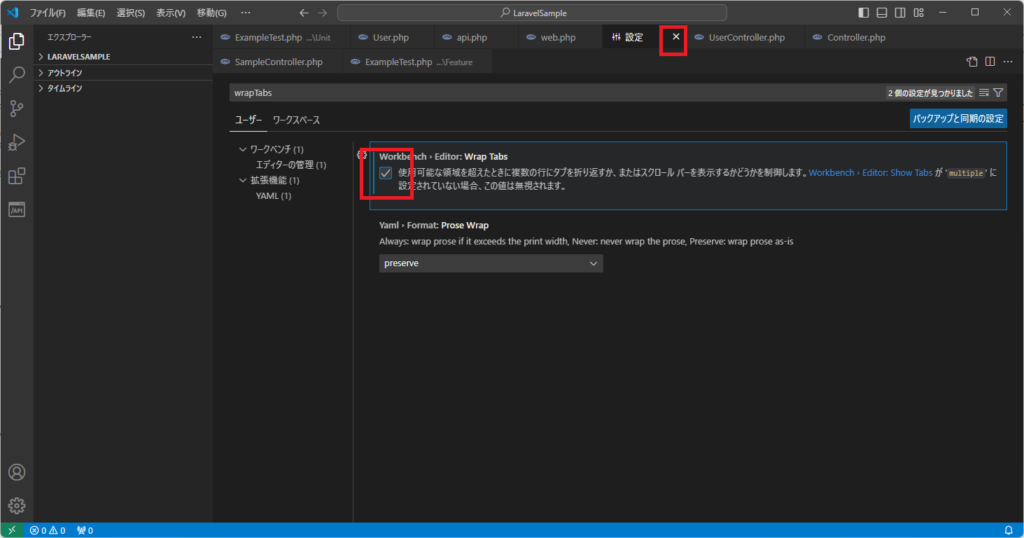Select the ワークスペース settings scope tab
This screenshot has width=1024, height=538.
coord(296,120)
